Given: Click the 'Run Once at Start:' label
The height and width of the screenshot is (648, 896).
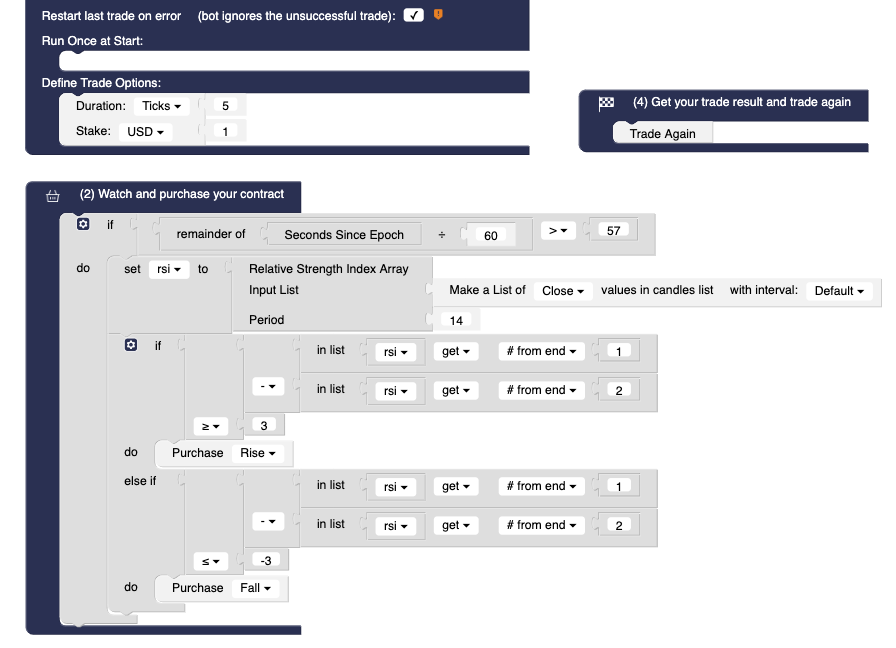Looking at the screenshot, I should click(92, 41).
